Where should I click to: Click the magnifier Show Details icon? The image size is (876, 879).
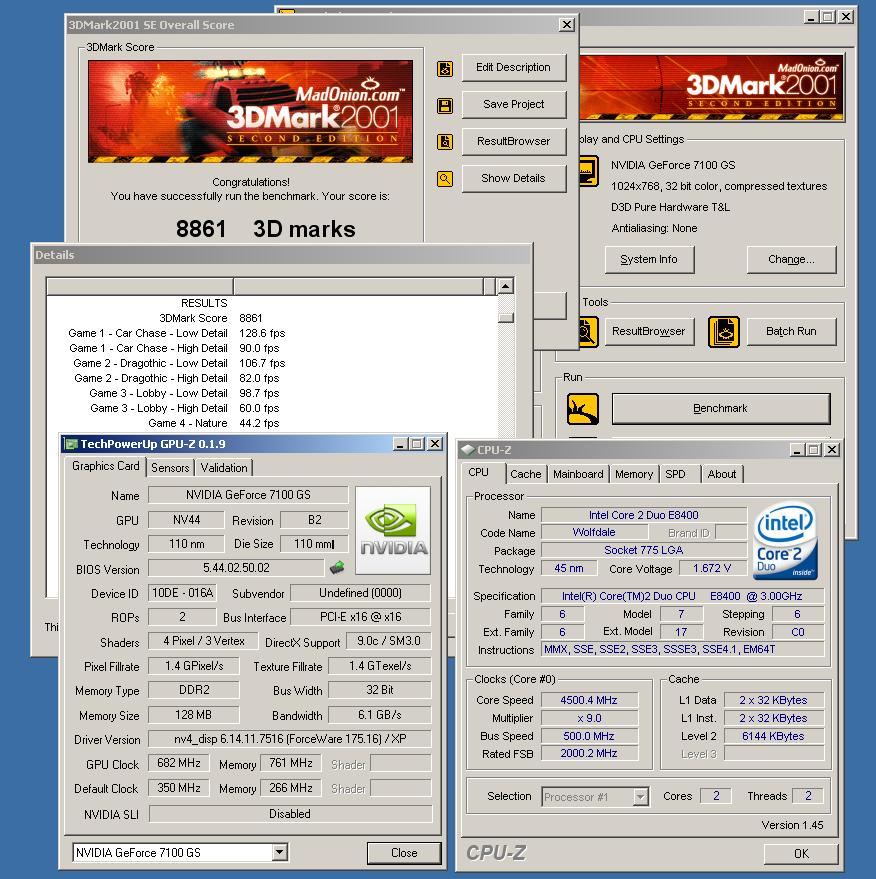445,179
